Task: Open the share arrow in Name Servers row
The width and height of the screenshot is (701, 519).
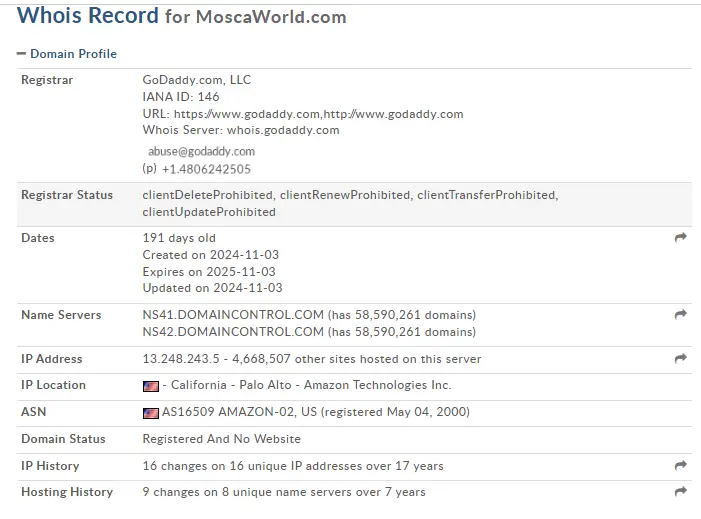Action: click(680, 314)
